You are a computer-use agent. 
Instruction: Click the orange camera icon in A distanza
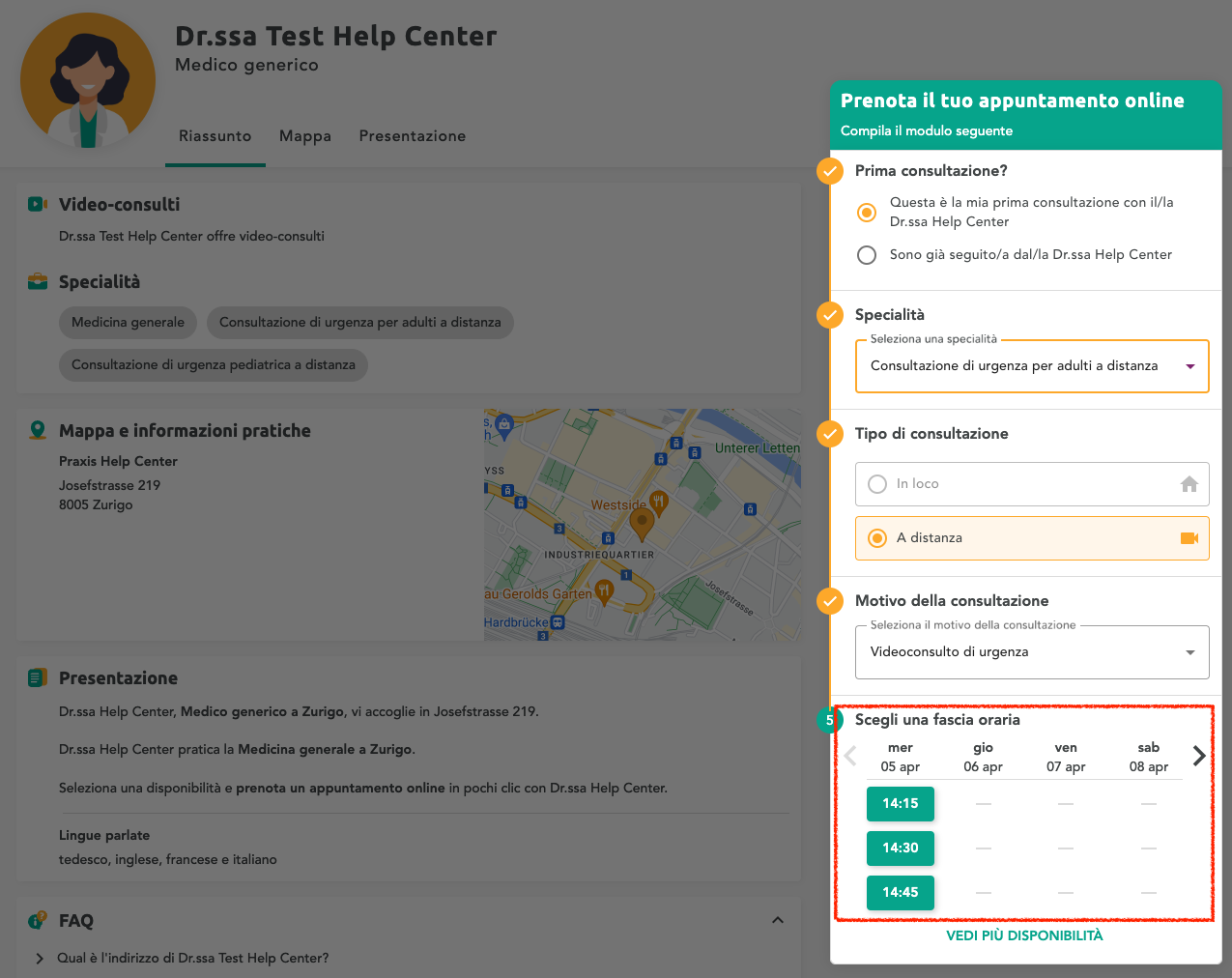(x=1189, y=538)
